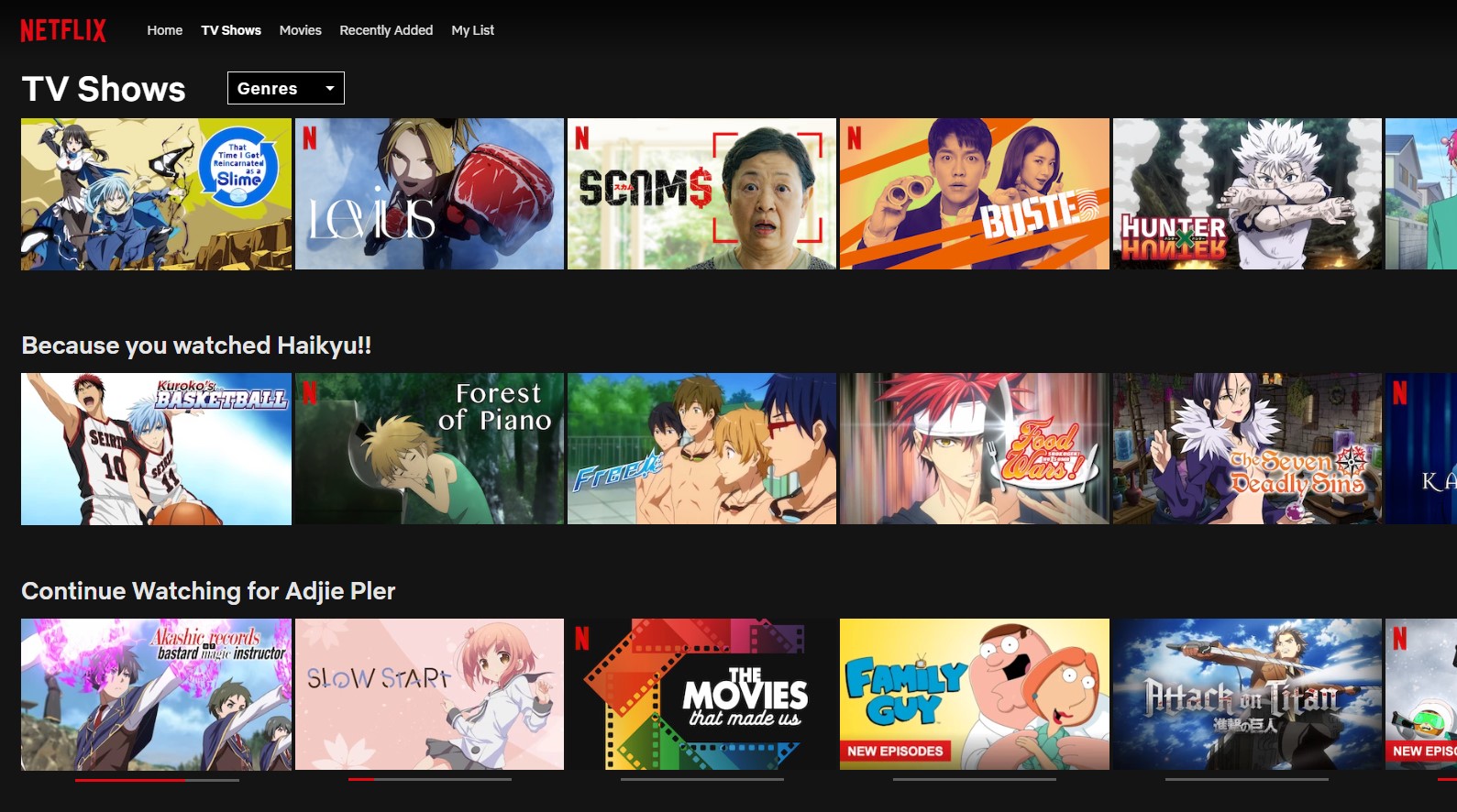
Task: Open the Busted! show thumbnail
Action: [975, 193]
